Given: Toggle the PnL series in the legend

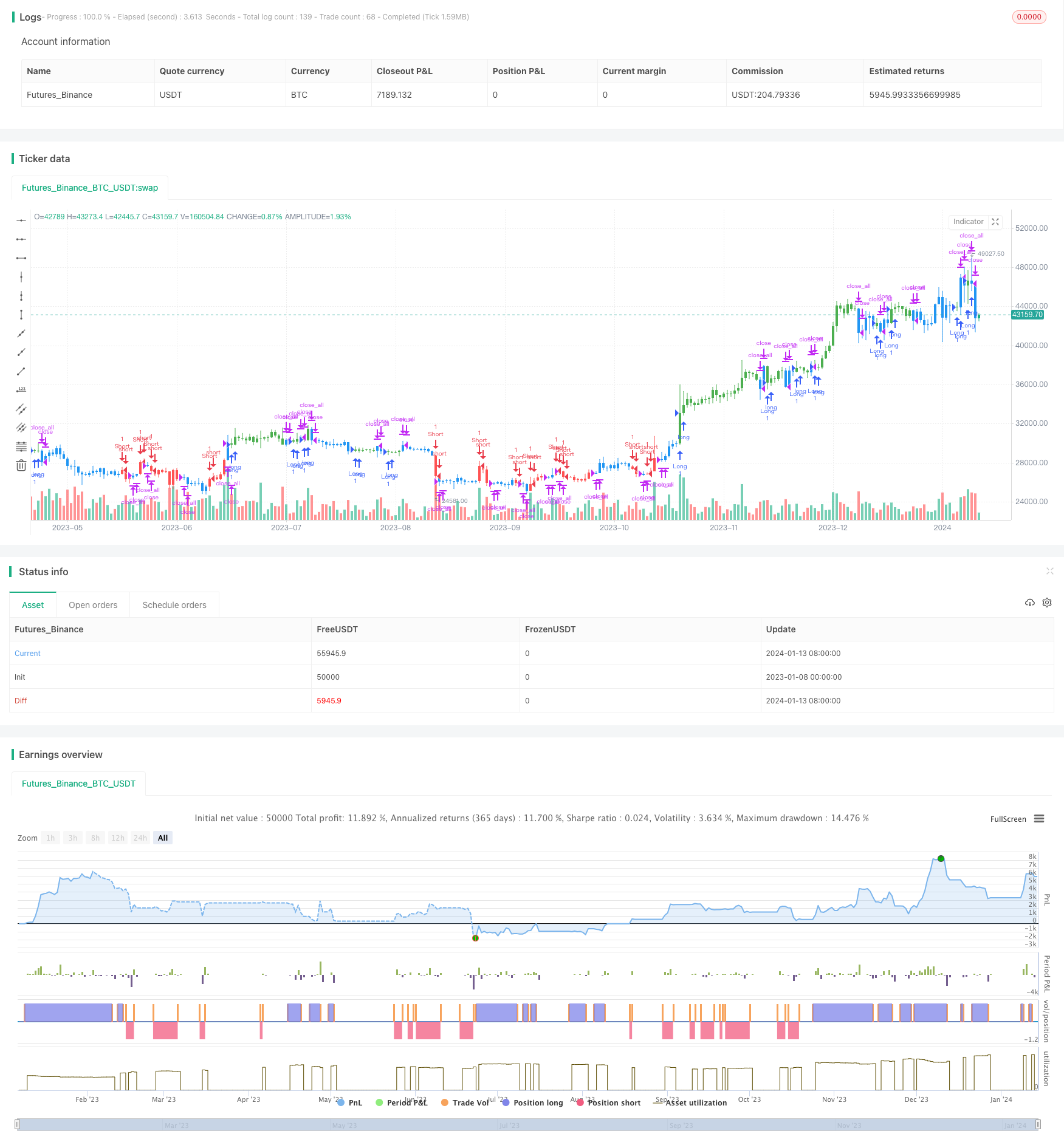Looking at the screenshot, I should click(350, 1102).
